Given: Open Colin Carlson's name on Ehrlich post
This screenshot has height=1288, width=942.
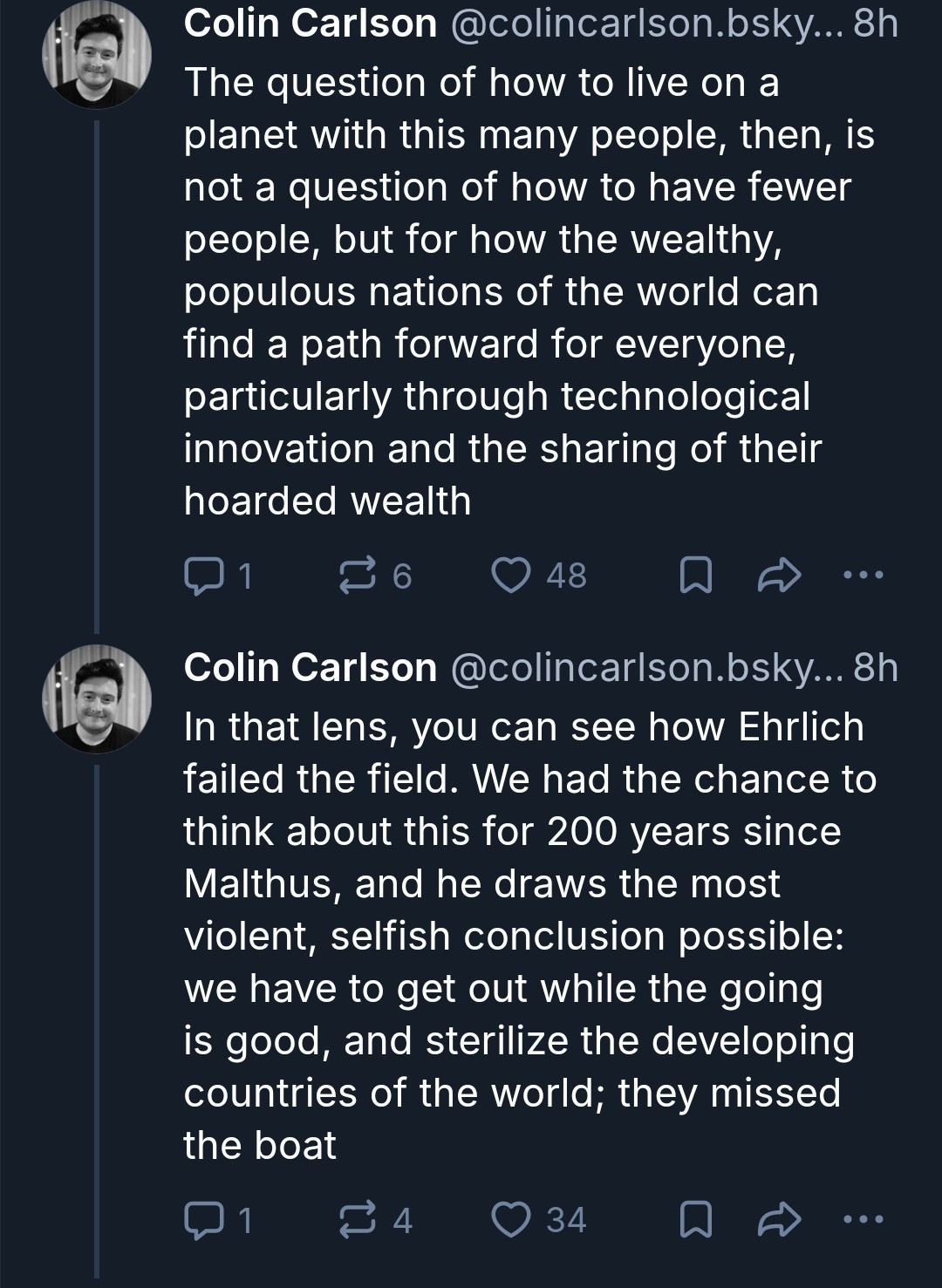Looking at the screenshot, I should point(310,668).
